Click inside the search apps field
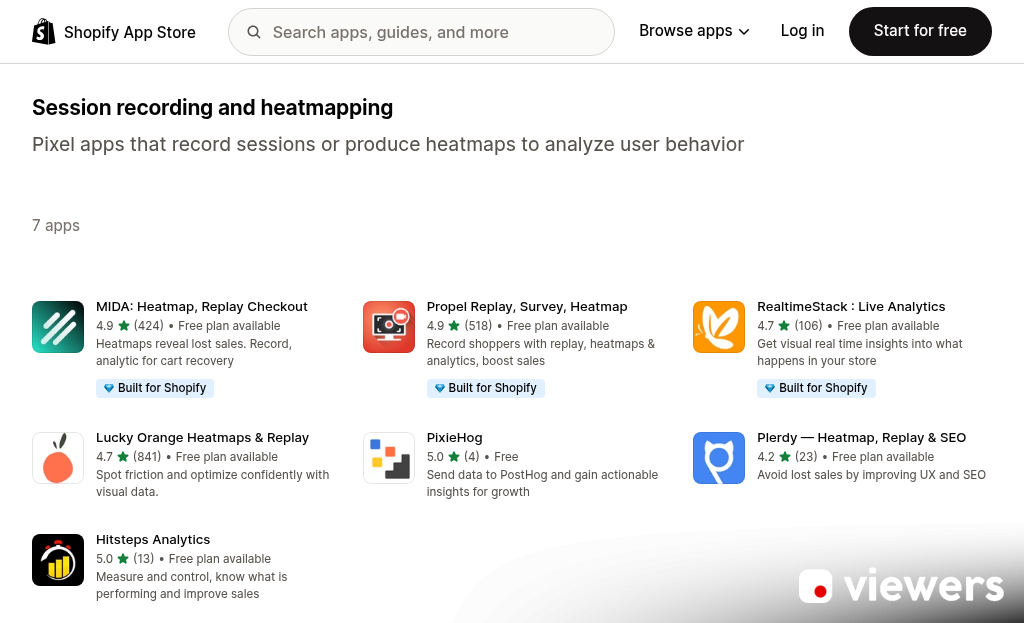 click(420, 31)
